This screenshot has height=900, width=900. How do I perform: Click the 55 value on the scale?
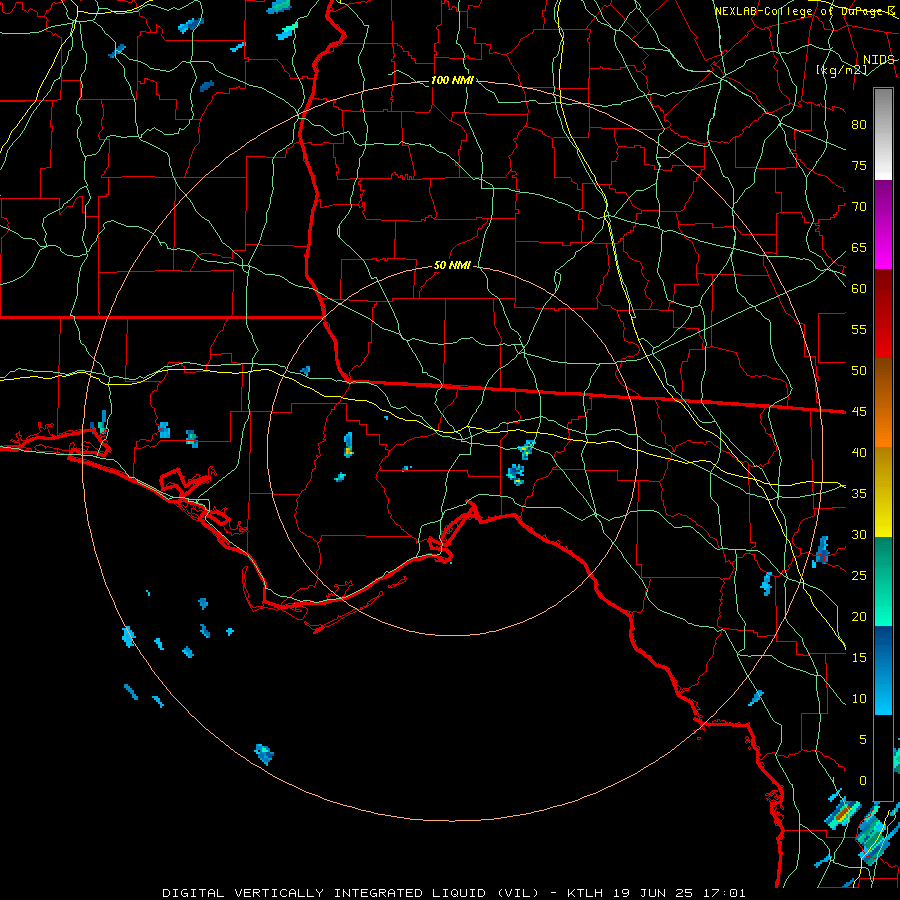point(859,329)
